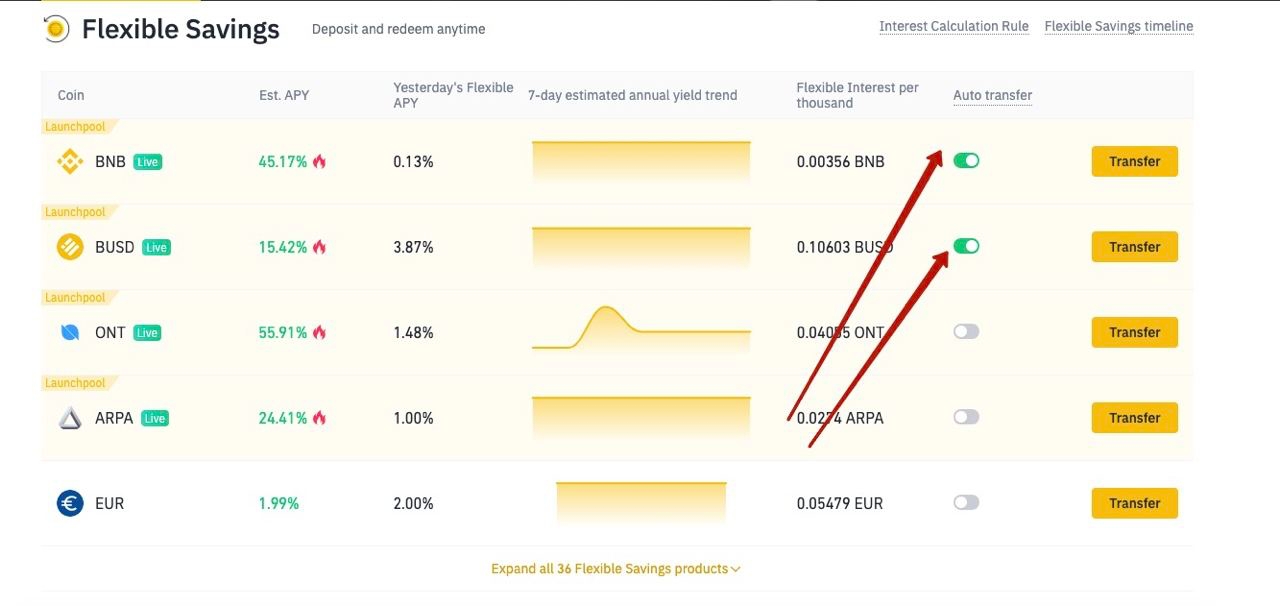Image resolution: width=1280 pixels, height=606 pixels.
Task: Click the Live badge next to BUSD
Action: coord(156,247)
